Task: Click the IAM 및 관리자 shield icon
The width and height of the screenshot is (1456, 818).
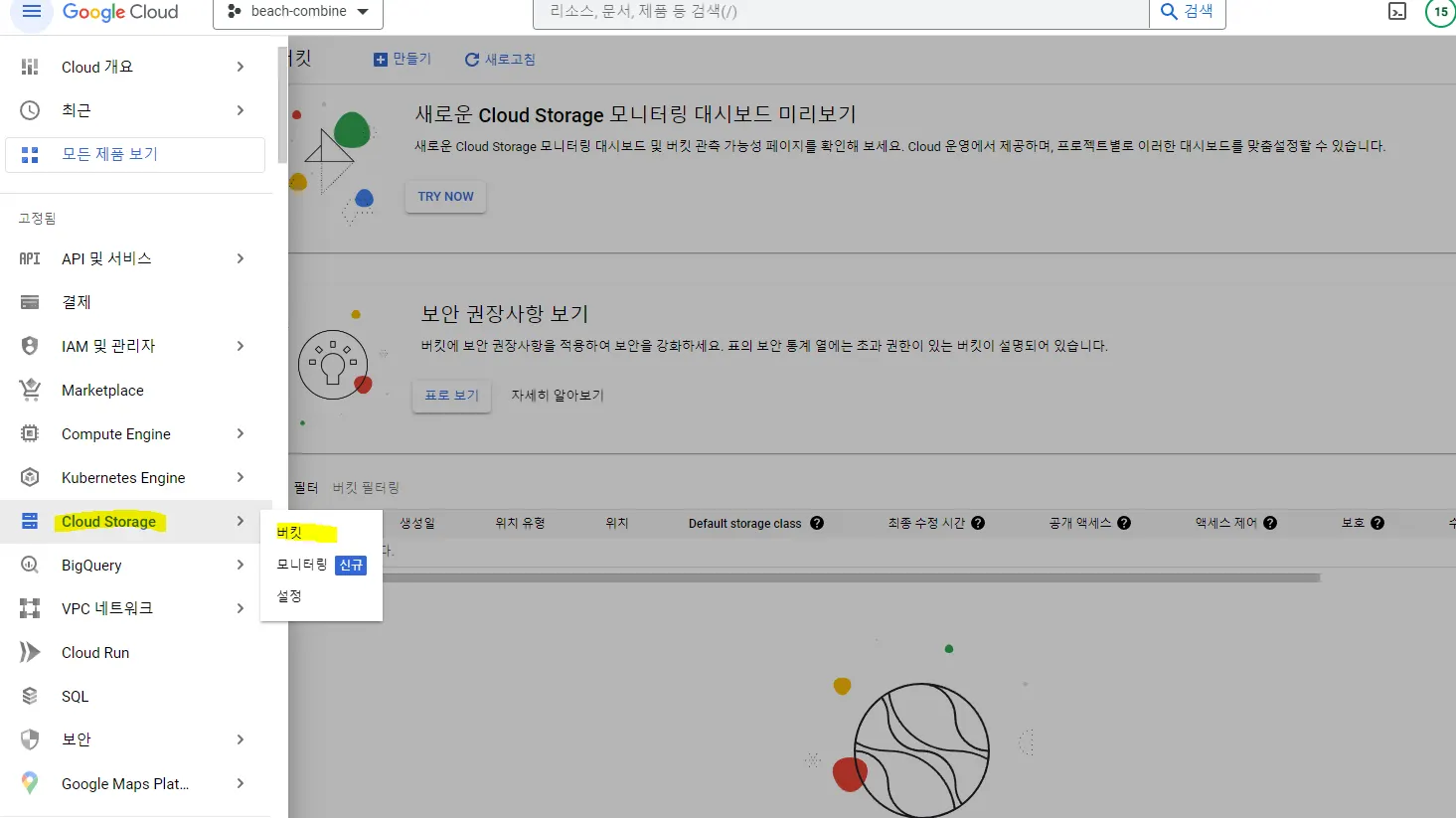Action: tap(30, 346)
